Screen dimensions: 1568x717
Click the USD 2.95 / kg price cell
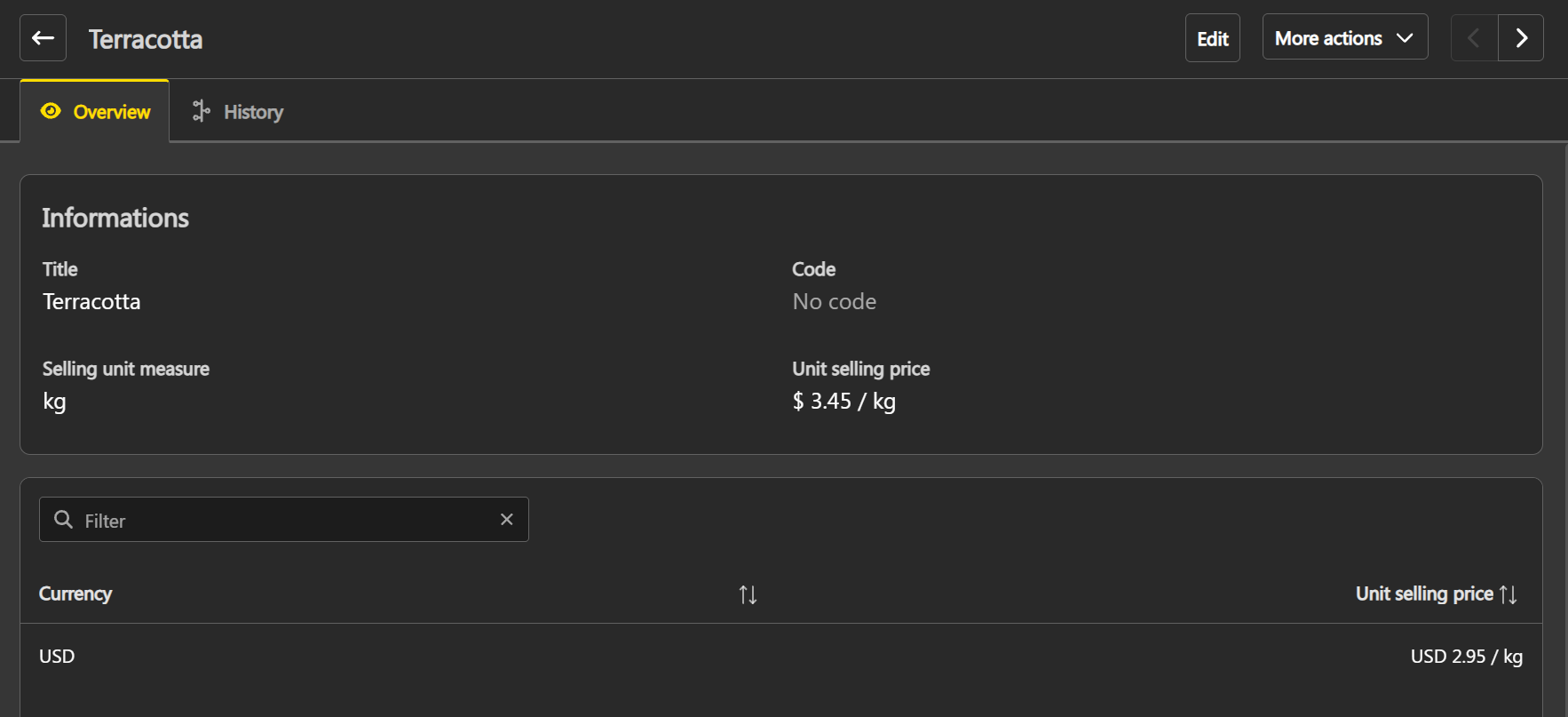pos(1466,657)
